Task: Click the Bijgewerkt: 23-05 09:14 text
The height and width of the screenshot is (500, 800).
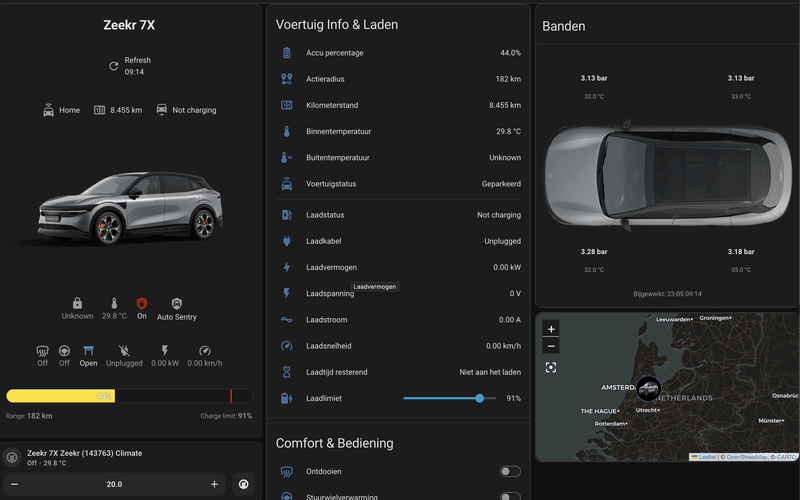Action: coord(667,294)
